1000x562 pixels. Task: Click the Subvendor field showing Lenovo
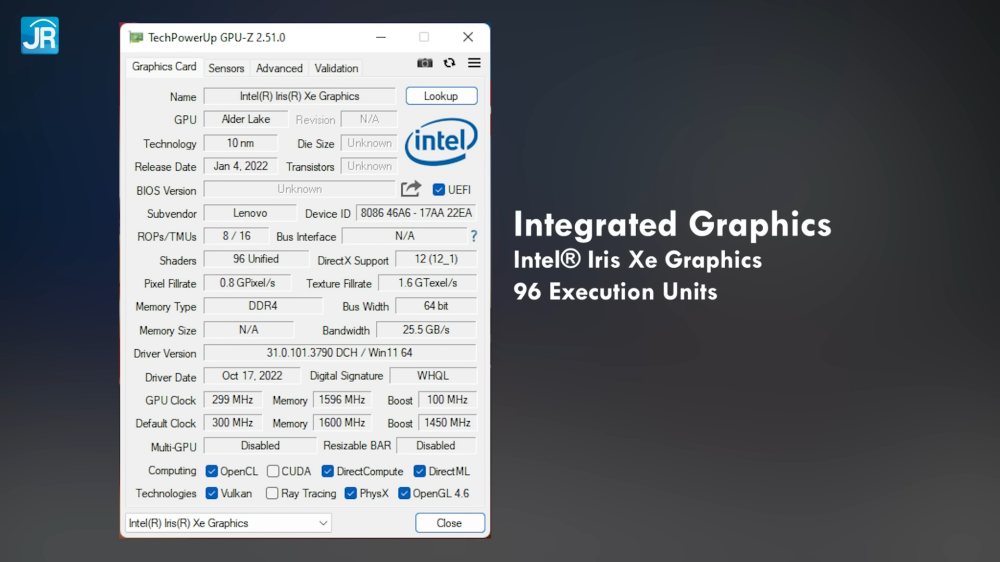click(250, 213)
